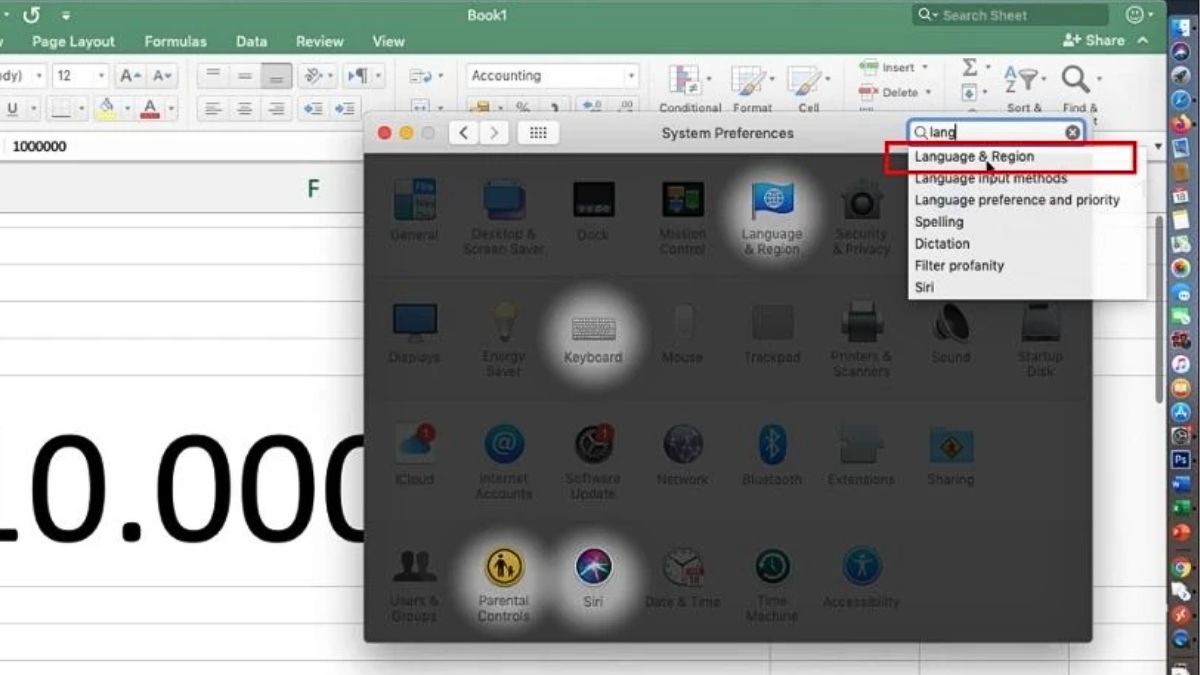Open Users & Groups preferences

(414, 584)
